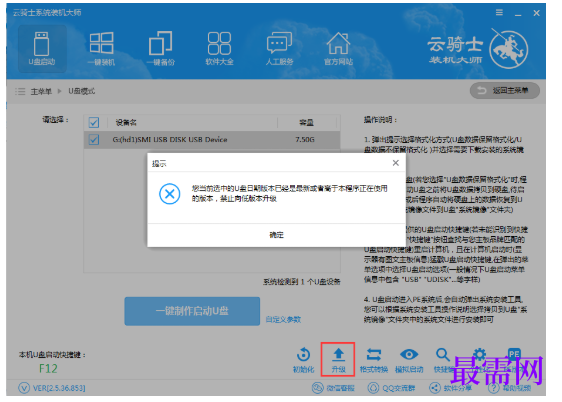
Task: Click the 容量 column header
Action: click(306, 123)
